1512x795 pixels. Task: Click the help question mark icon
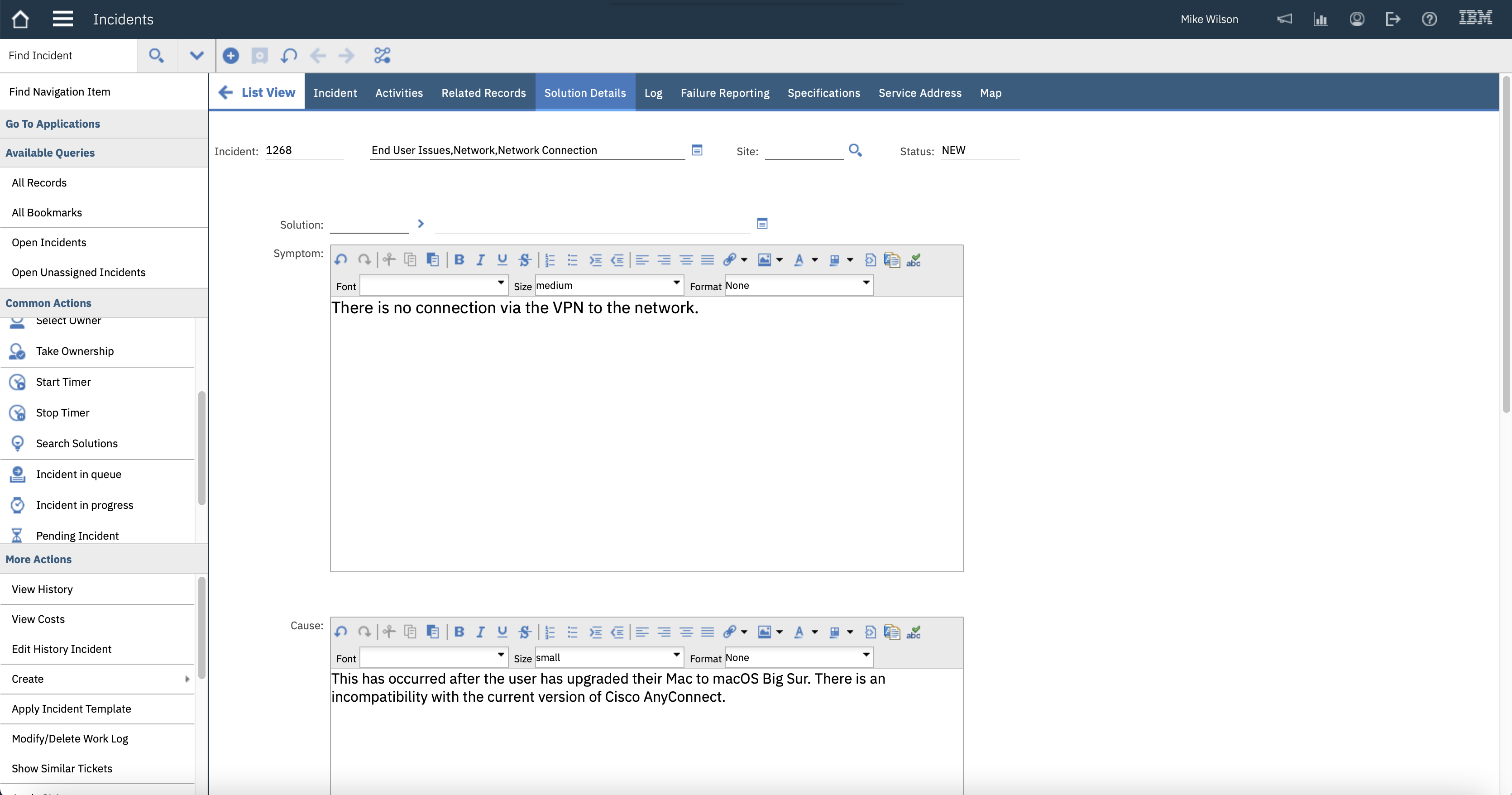(1429, 19)
